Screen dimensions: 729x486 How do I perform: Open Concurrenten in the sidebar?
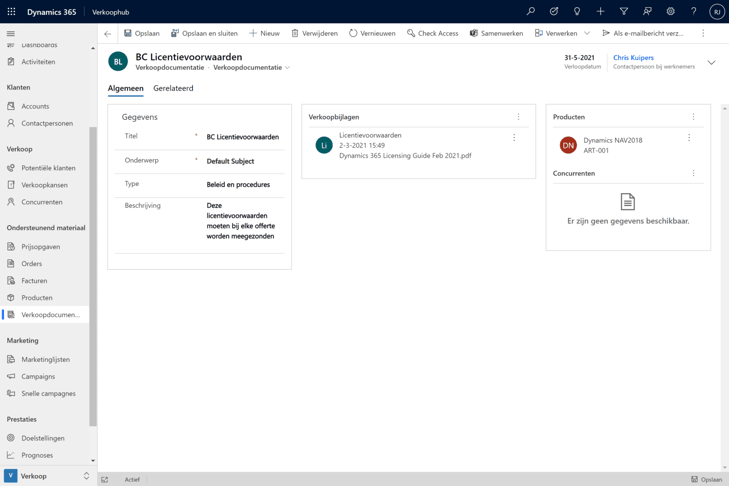coord(42,202)
